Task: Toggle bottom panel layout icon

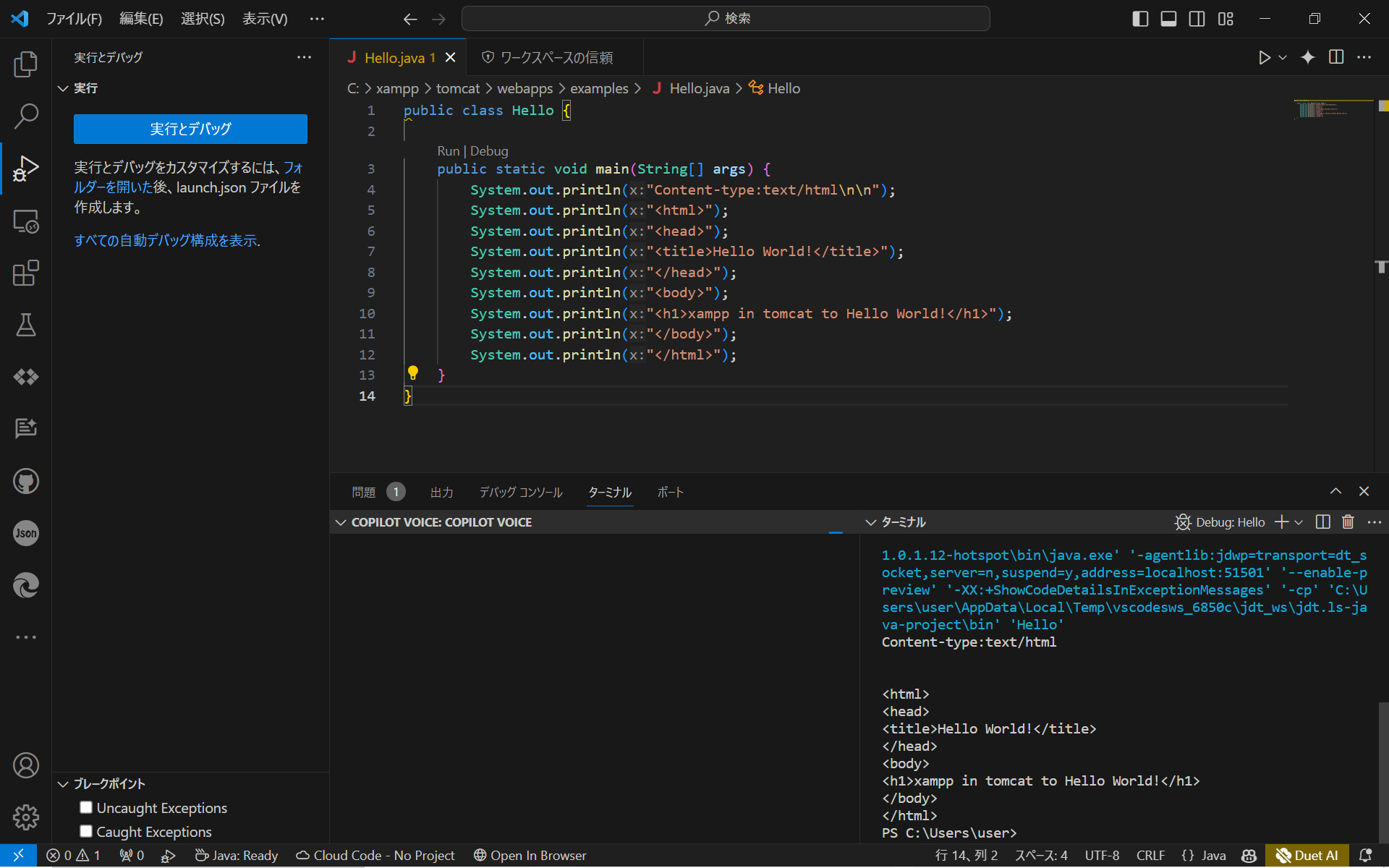Action: click(x=1168, y=19)
